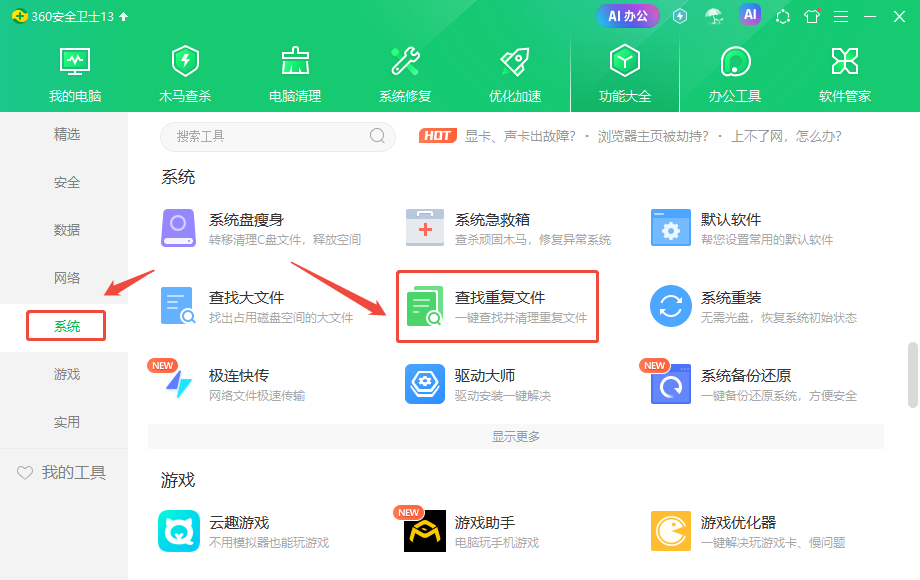Focus the 搜索工具 search field

(x=278, y=137)
